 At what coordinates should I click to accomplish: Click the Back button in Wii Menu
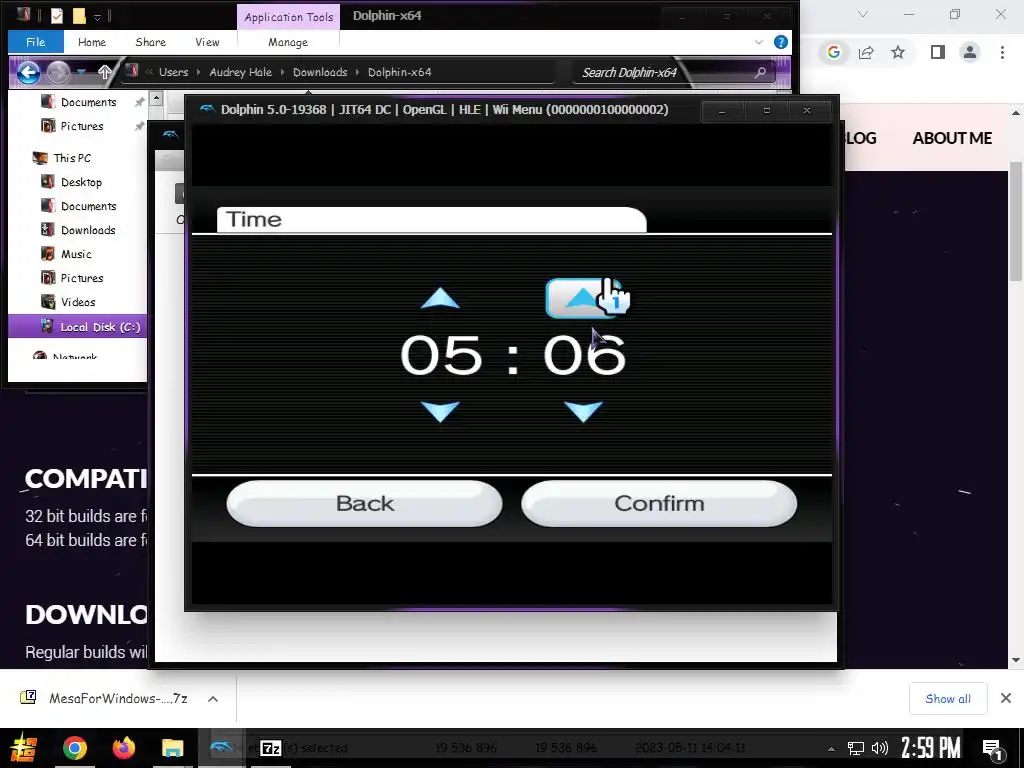[364, 504]
